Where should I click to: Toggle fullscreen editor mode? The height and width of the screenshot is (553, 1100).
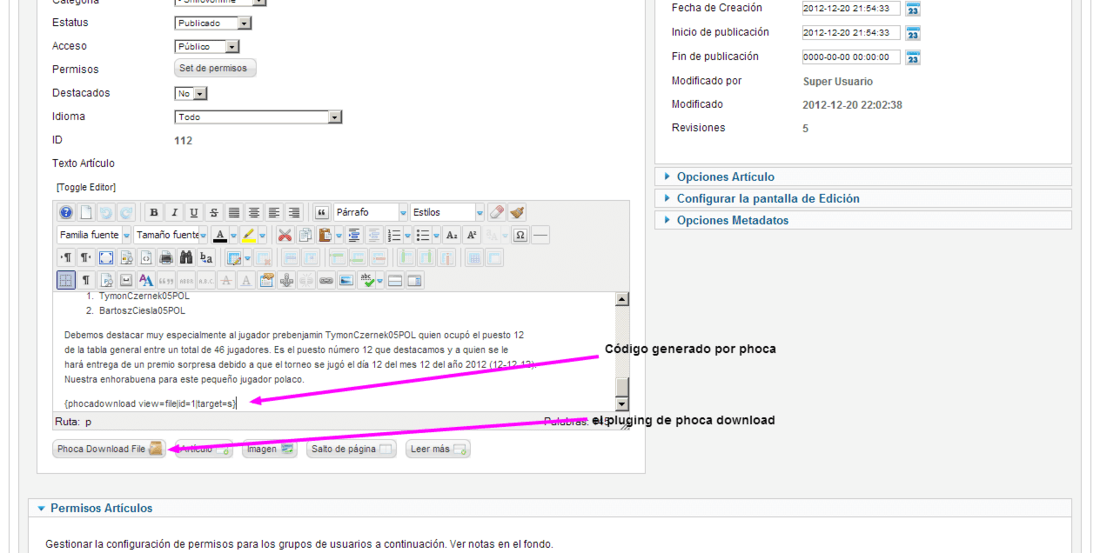tap(106, 258)
